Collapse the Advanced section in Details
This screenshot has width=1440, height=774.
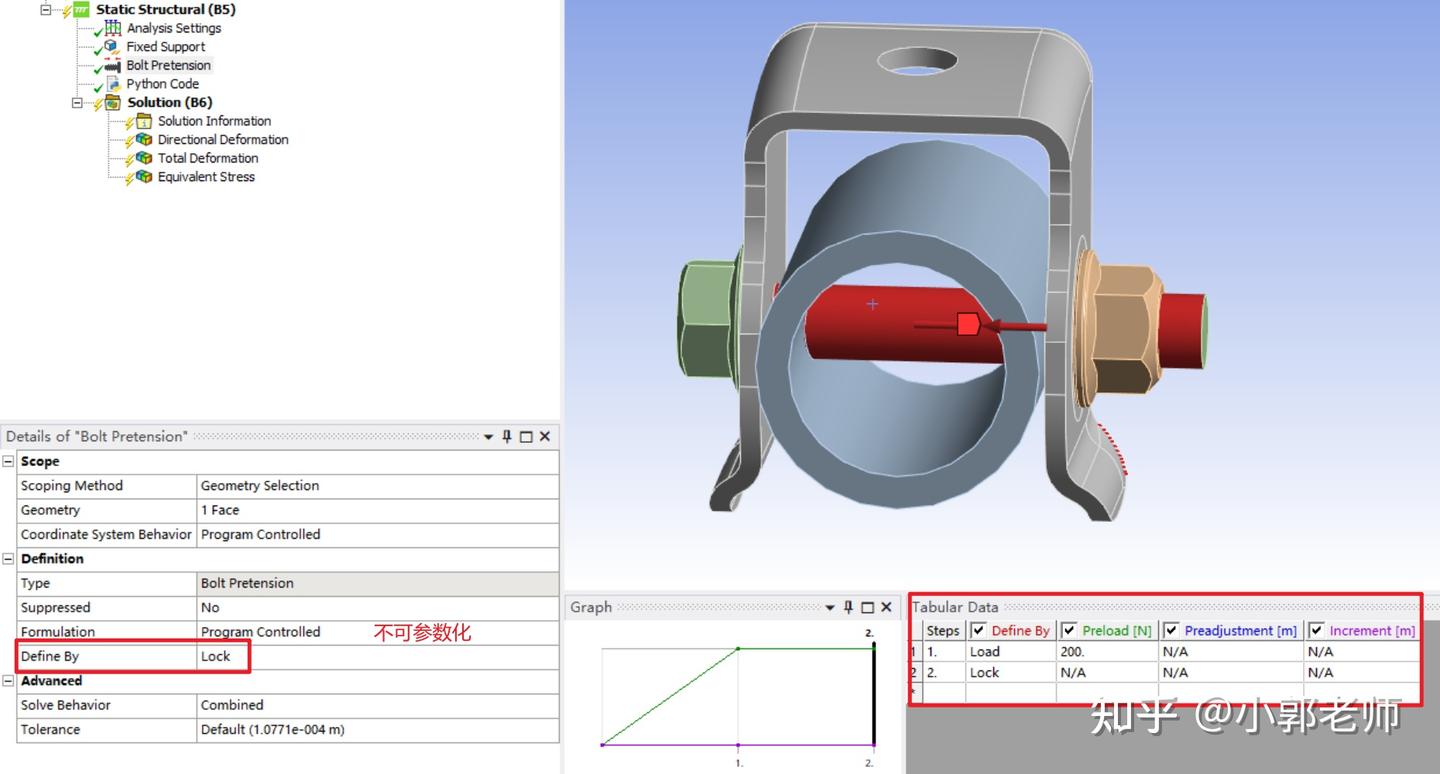(x=9, y=681)
